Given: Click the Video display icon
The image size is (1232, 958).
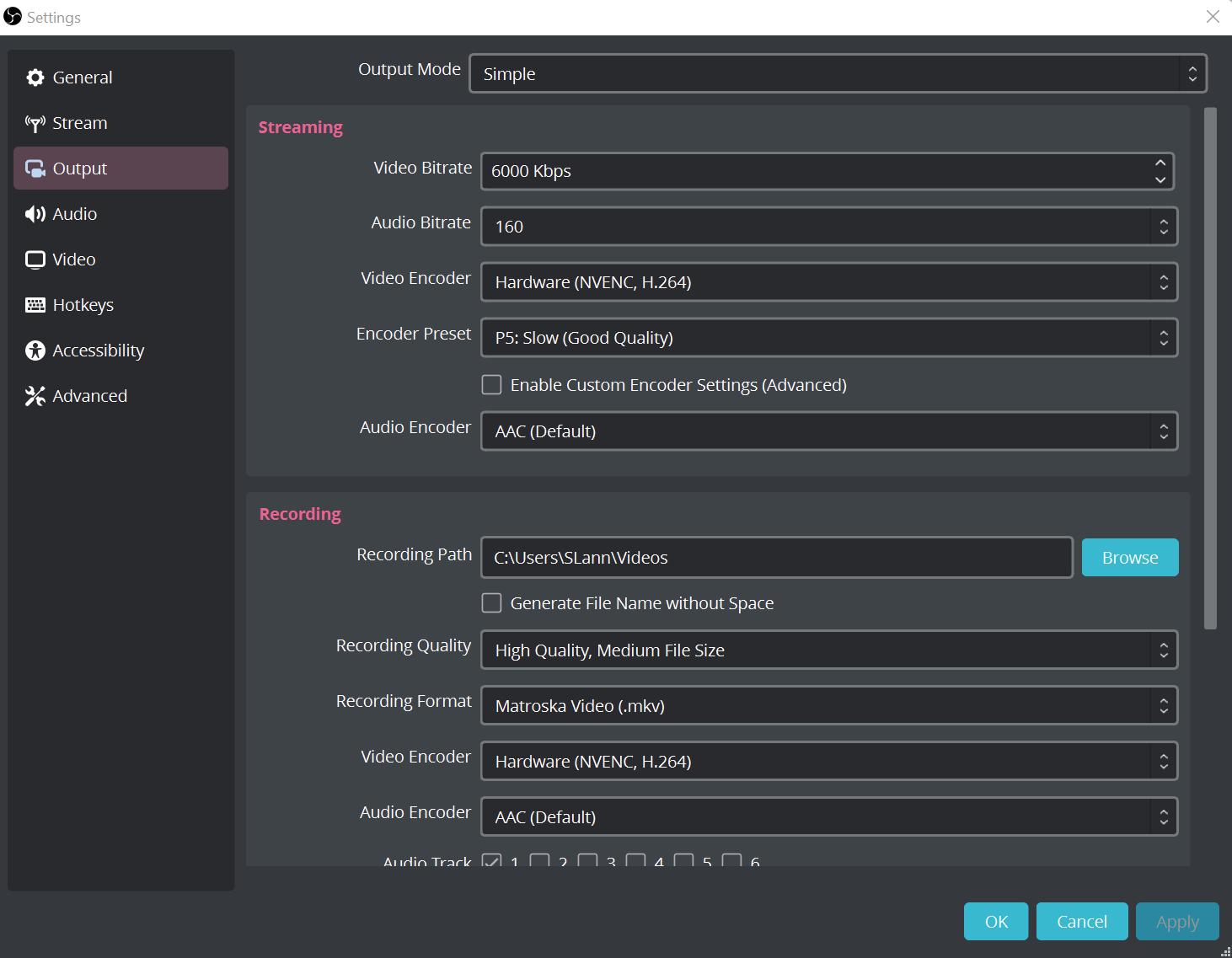Looking at the screenshot, I should (x=35, y=260).
